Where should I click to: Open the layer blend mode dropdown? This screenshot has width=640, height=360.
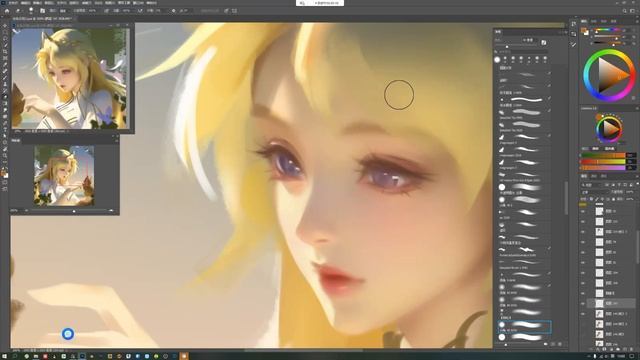point(594,192)
